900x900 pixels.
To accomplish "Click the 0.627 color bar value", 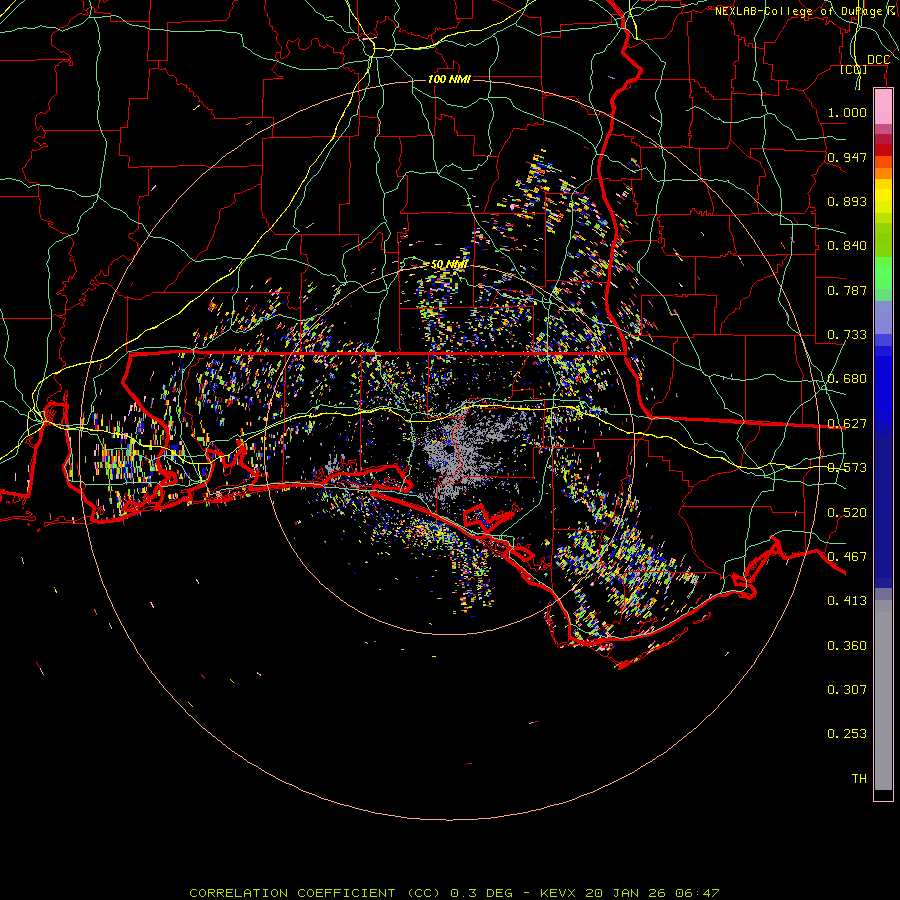I will tap(847, 424).
